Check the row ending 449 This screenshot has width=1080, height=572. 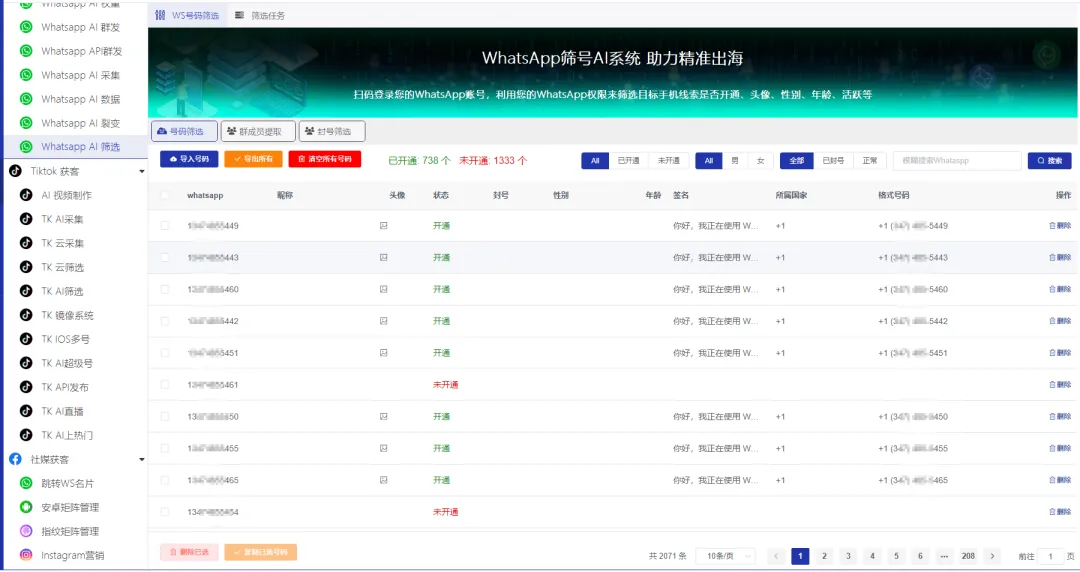[x=165, y=225]
